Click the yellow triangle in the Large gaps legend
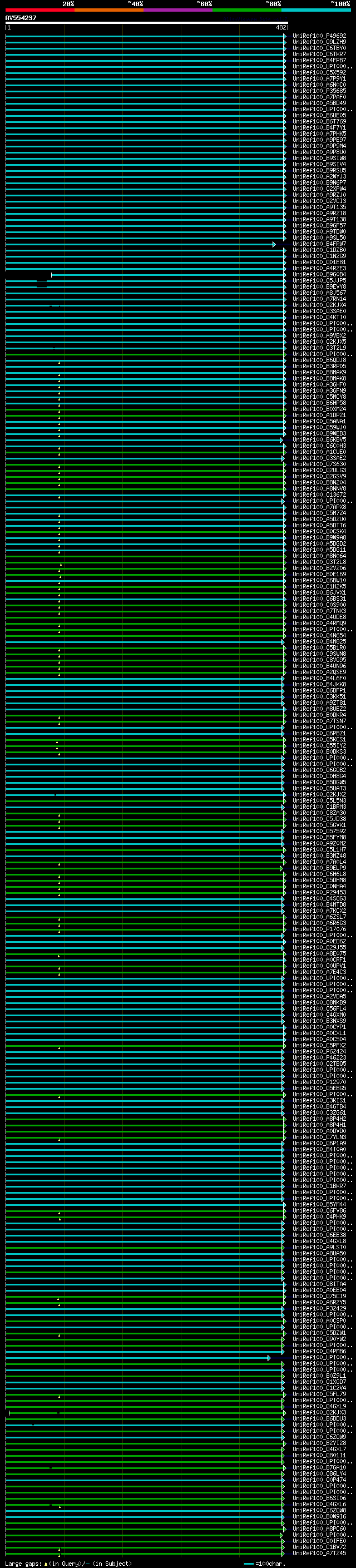Image resolution: width=356 pixels, height=1568 pixels. click(x=46, y=1563)
